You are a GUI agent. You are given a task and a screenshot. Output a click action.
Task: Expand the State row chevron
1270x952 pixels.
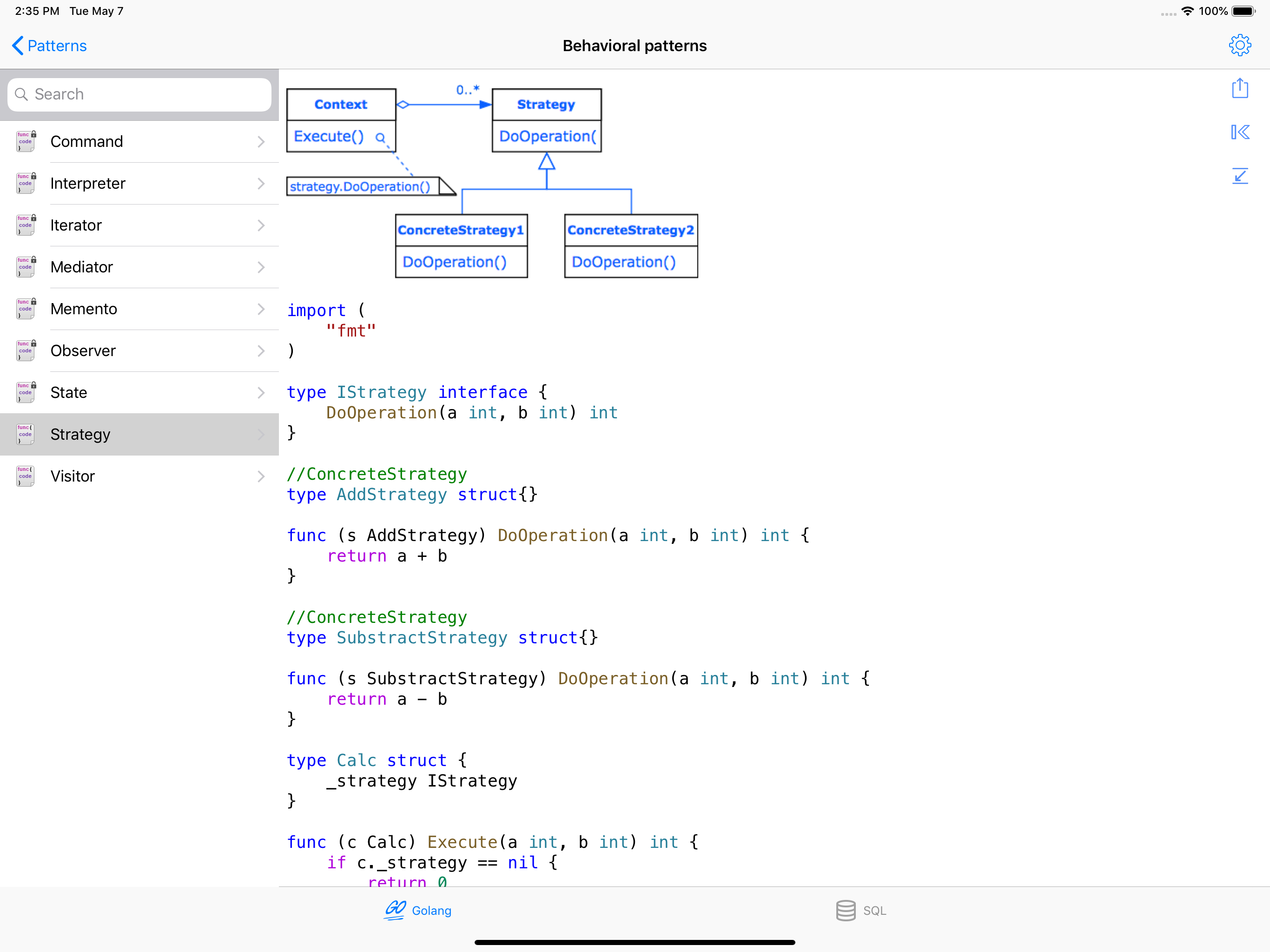(261, 393)
